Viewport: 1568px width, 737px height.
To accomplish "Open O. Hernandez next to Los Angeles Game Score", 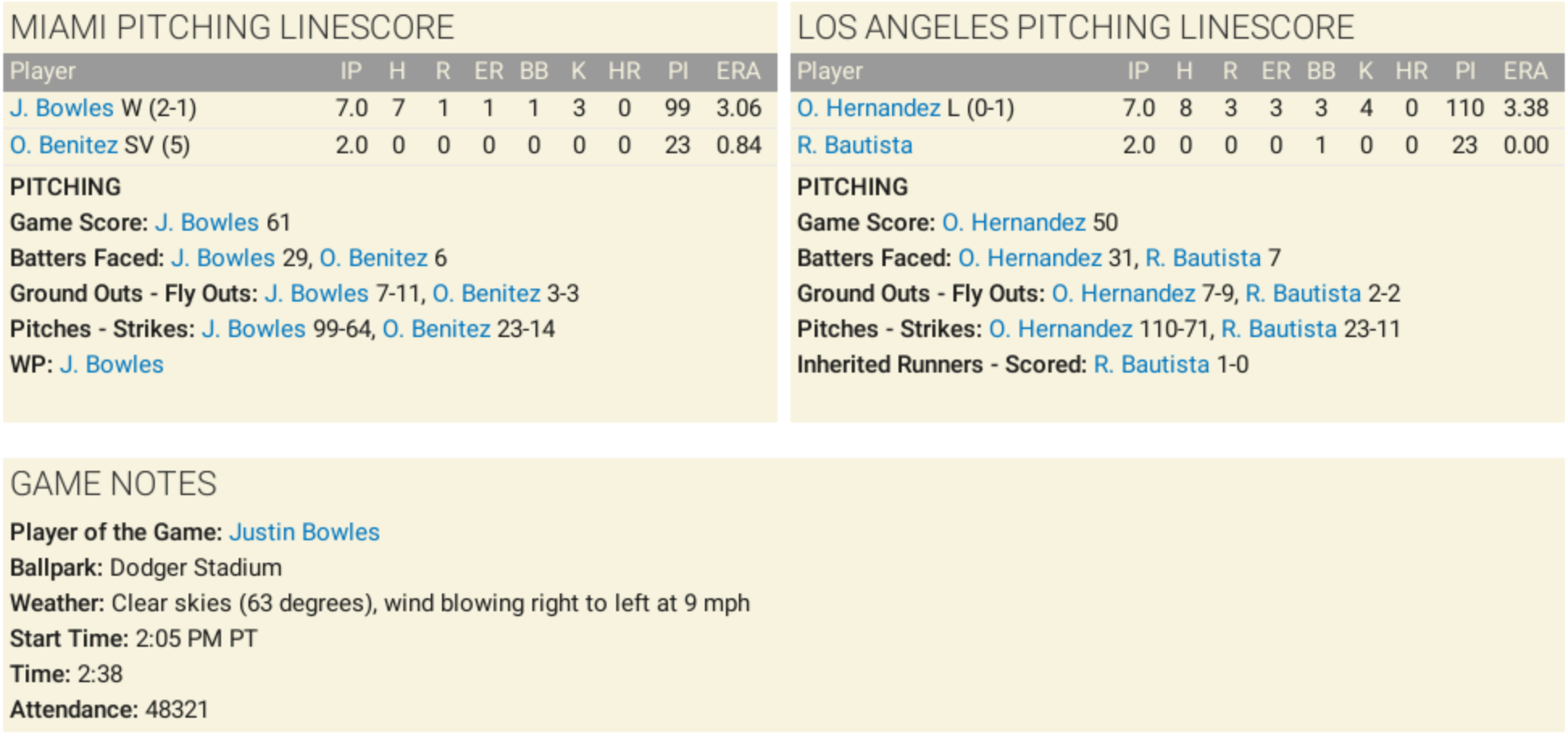I will pyautogui.click(x=1014, y=223).
